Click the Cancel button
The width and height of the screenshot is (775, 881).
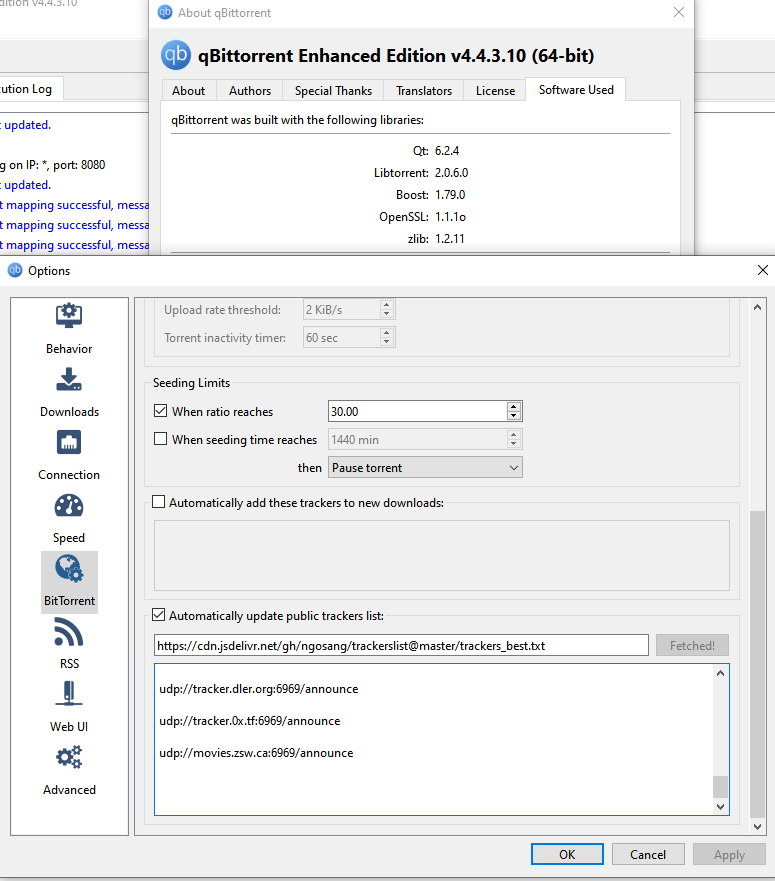point(648,854)
